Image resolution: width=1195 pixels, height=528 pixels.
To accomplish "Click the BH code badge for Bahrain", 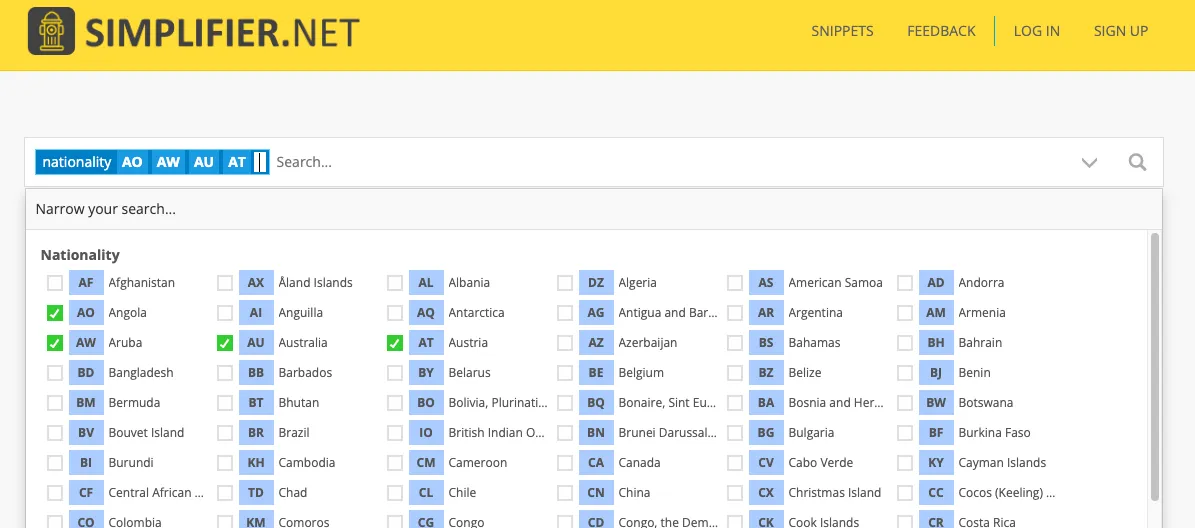I will [936, 343].
